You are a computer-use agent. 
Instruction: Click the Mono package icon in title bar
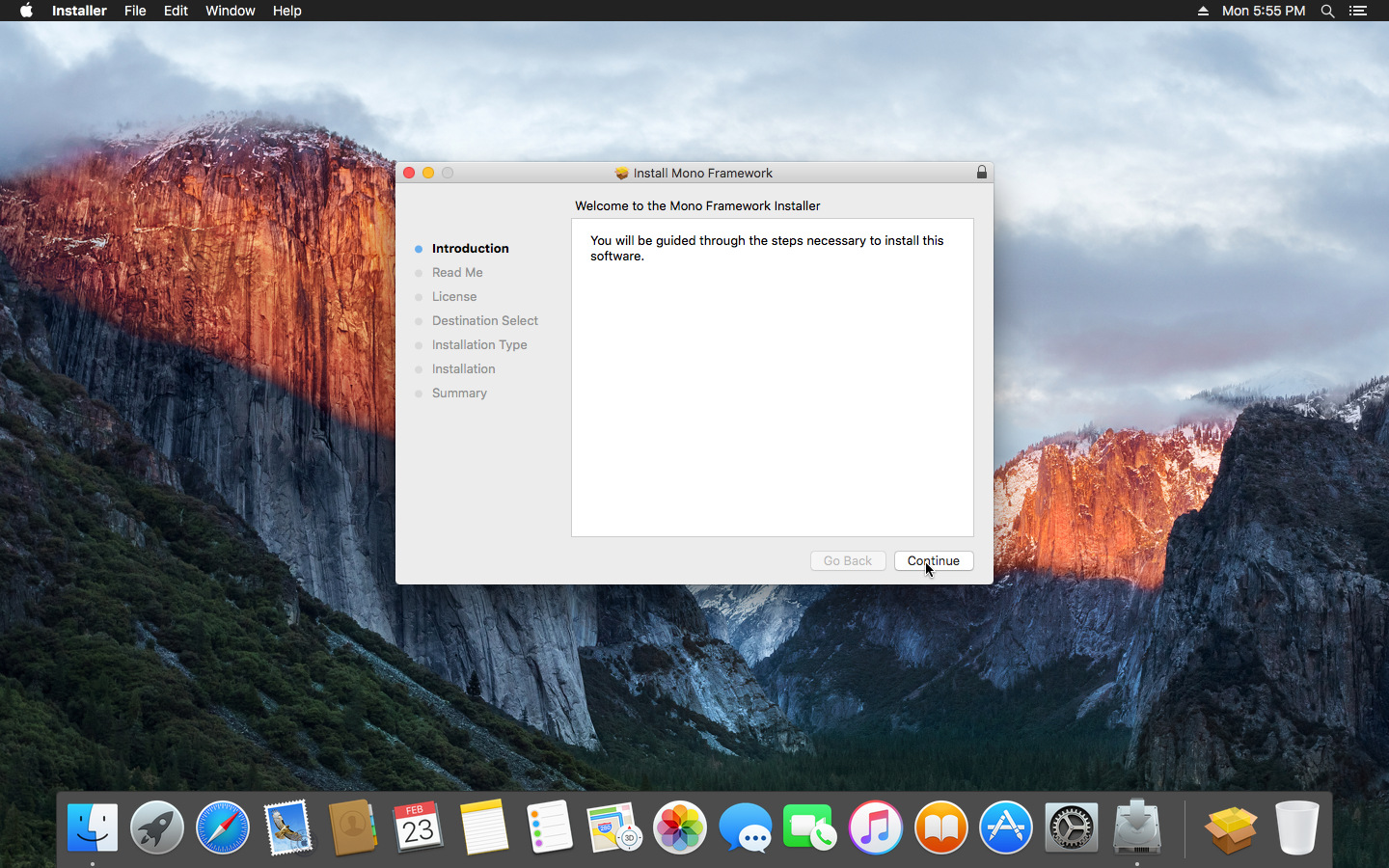point(622,174)
